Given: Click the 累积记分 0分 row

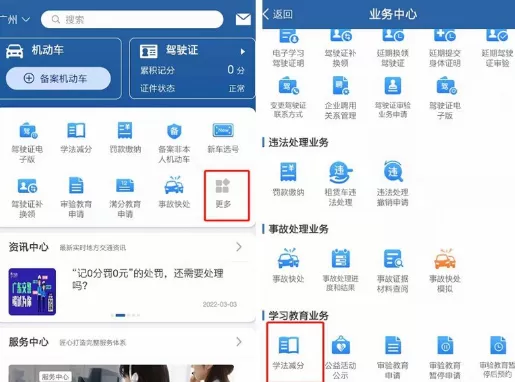Looking at the screenshot, I should [x=192, y=70].
